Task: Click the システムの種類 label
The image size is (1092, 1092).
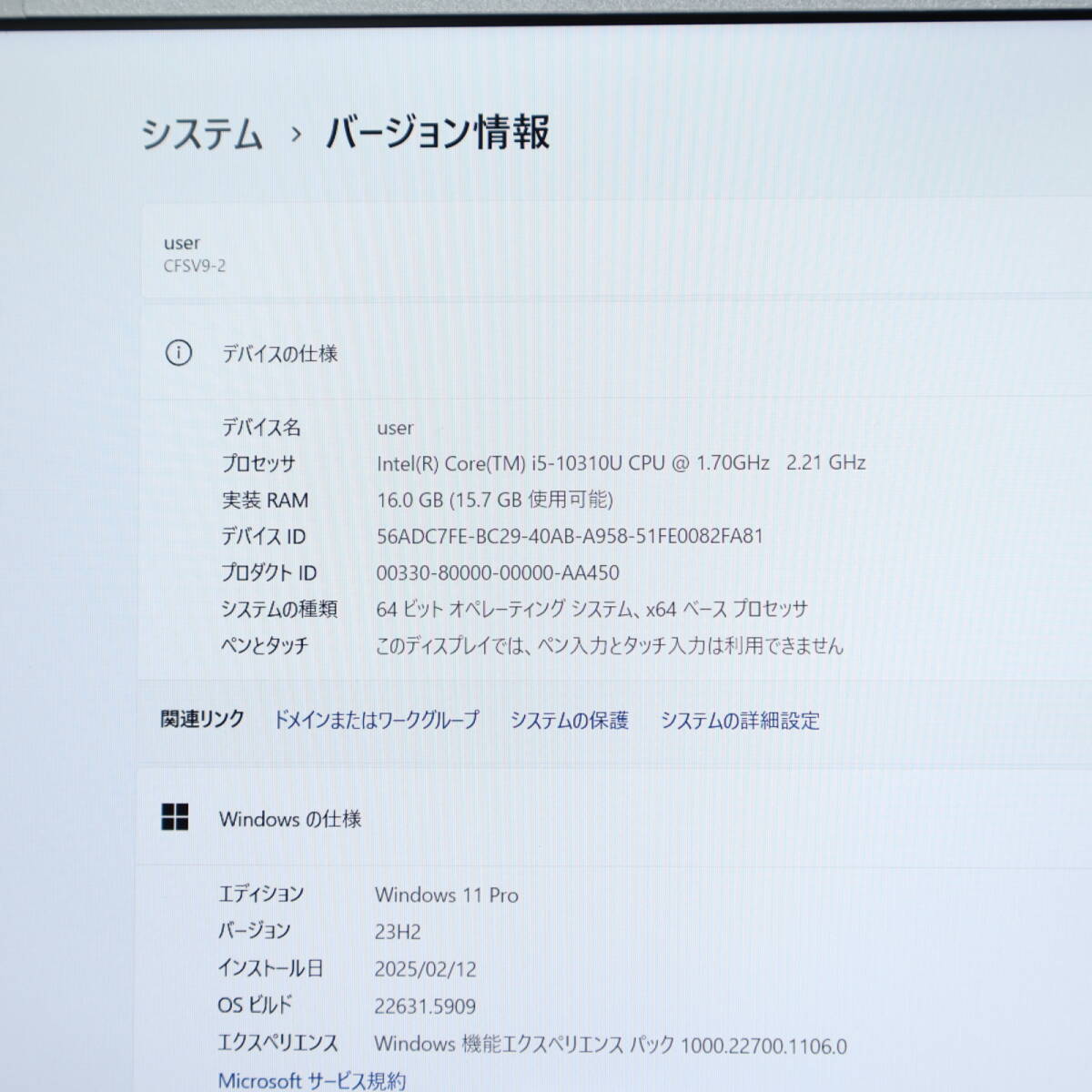Action: [x=278, y=609]
